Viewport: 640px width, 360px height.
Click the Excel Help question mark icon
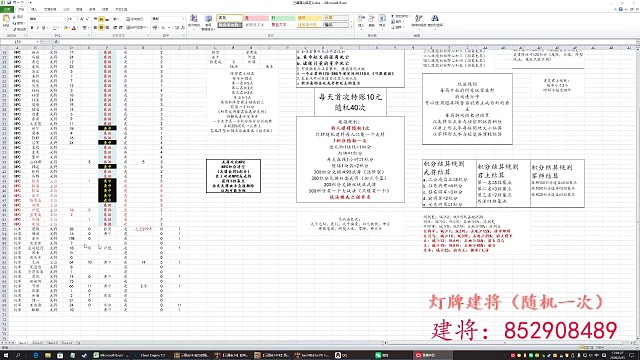621,9
